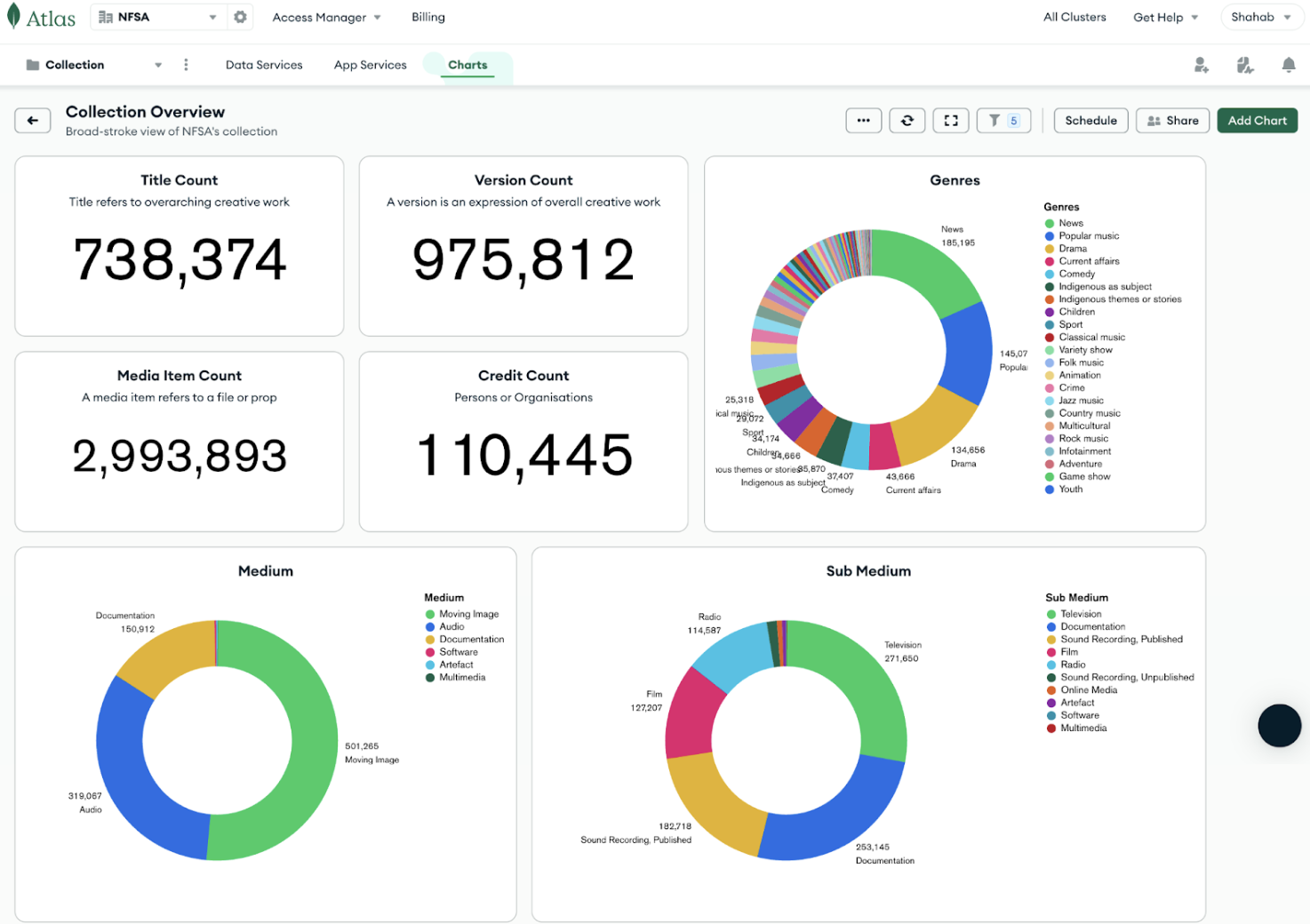Open the Billing page
1310x924 pixels.
pos(428,17)
